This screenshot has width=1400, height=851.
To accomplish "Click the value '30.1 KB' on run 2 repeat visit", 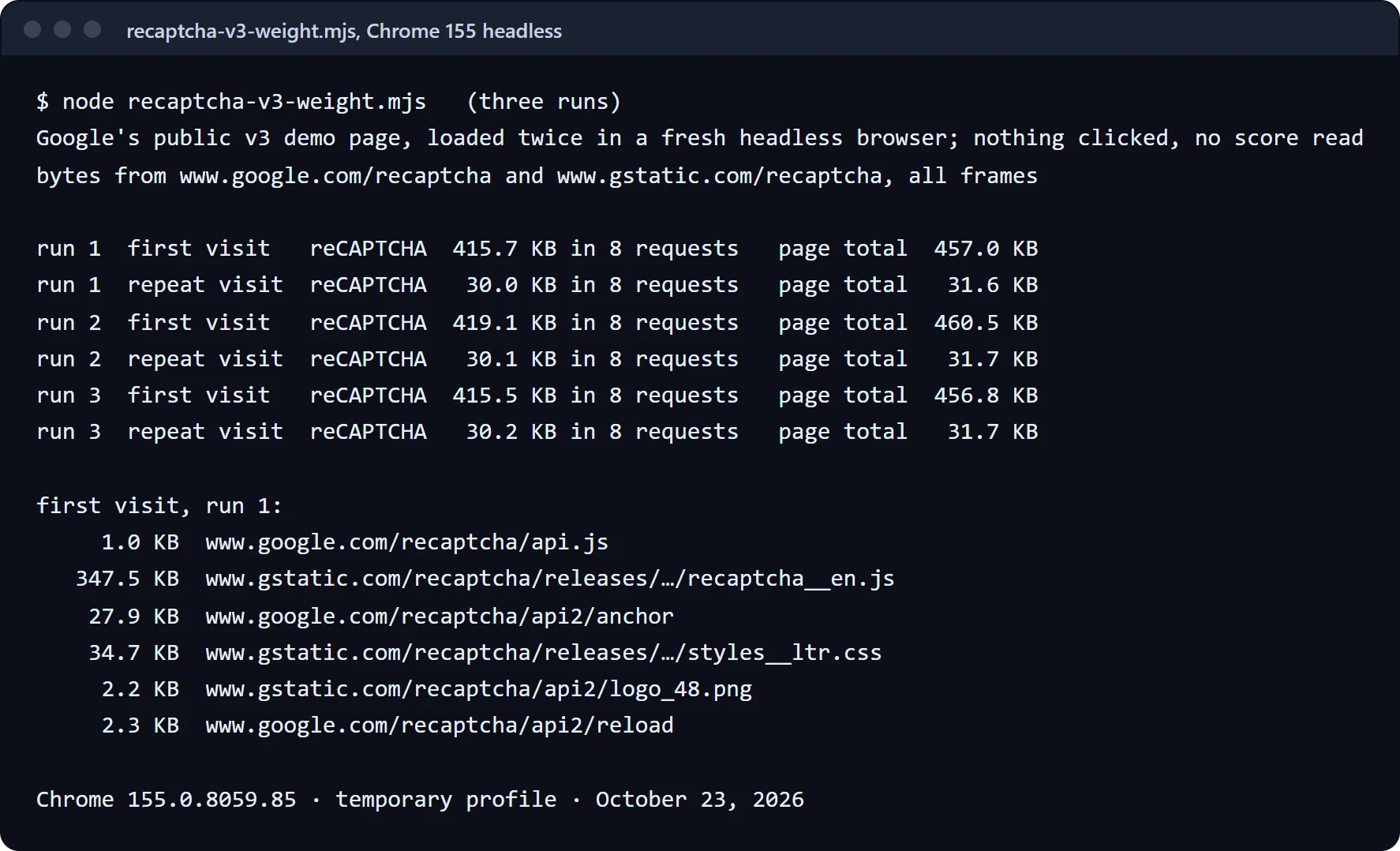I will pyautogui.click(x=511, y=358).
